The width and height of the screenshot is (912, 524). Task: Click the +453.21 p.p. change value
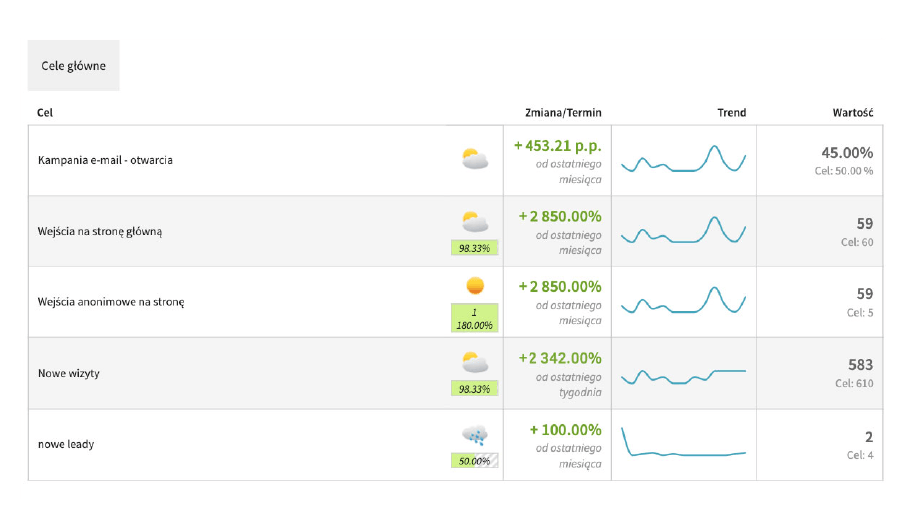[558, 146]
